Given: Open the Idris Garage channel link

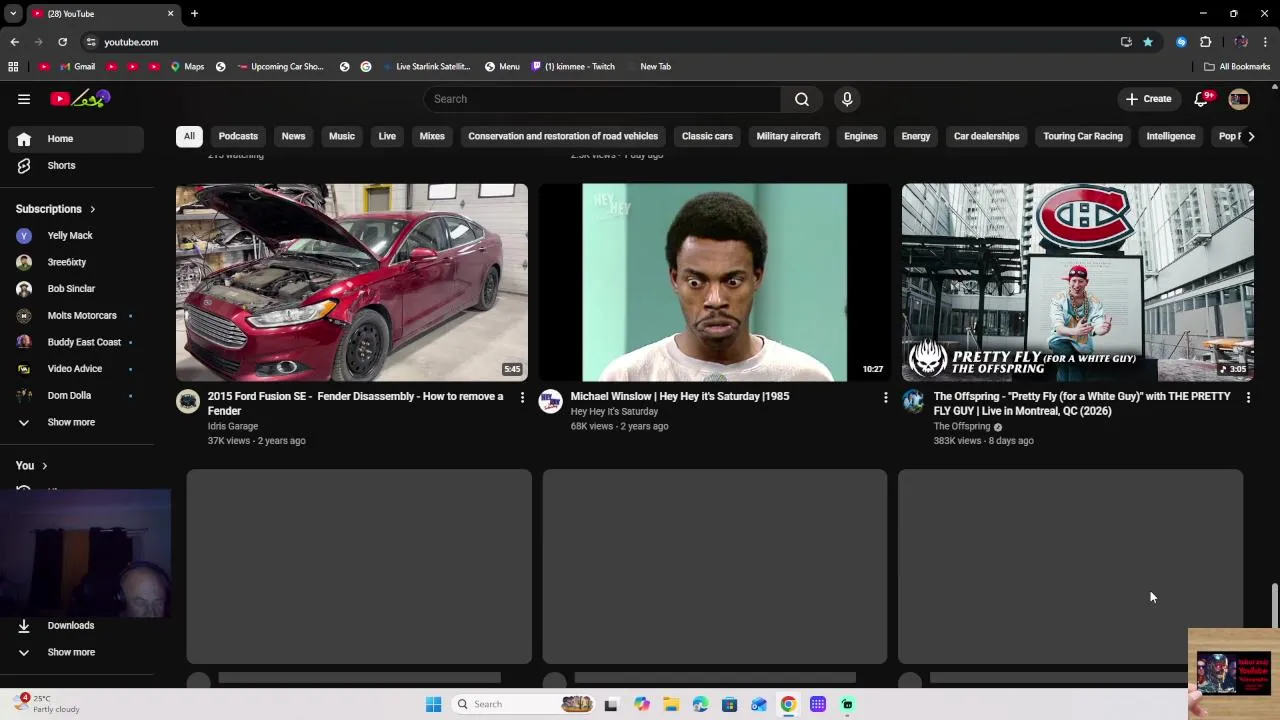Looking at the screenshot, I should [x=233, y=426].
